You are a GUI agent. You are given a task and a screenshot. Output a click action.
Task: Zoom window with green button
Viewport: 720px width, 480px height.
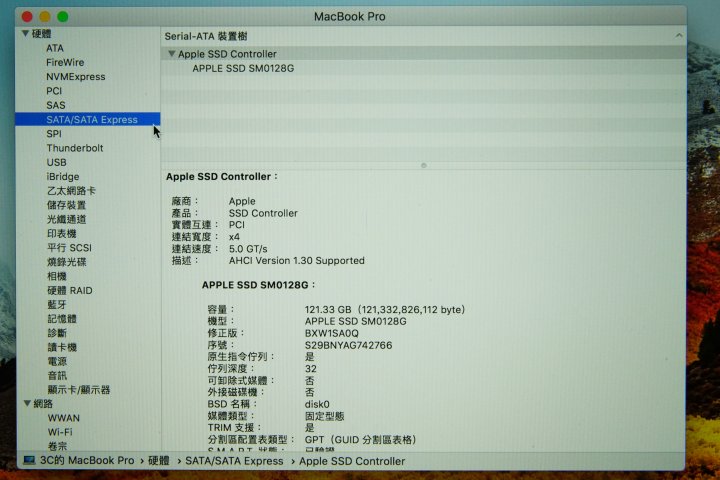(x=62, y=17)
